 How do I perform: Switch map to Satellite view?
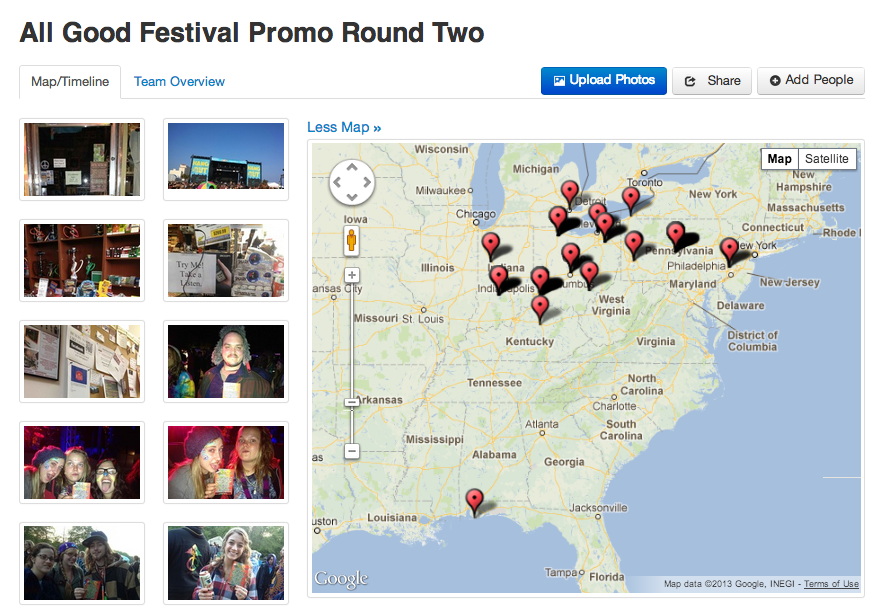pos(826,159)
